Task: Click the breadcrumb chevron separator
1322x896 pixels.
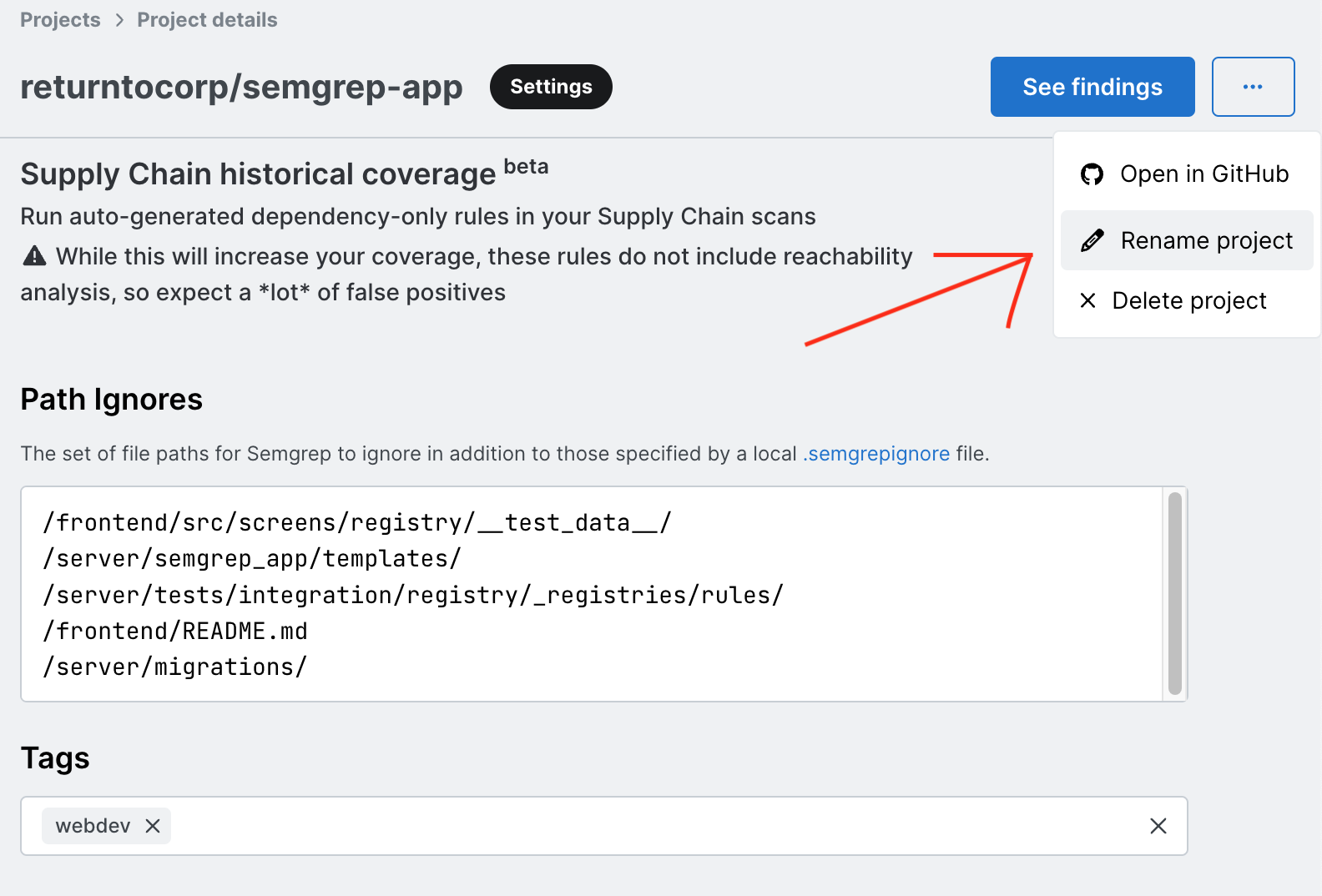Action: (119, 20)
